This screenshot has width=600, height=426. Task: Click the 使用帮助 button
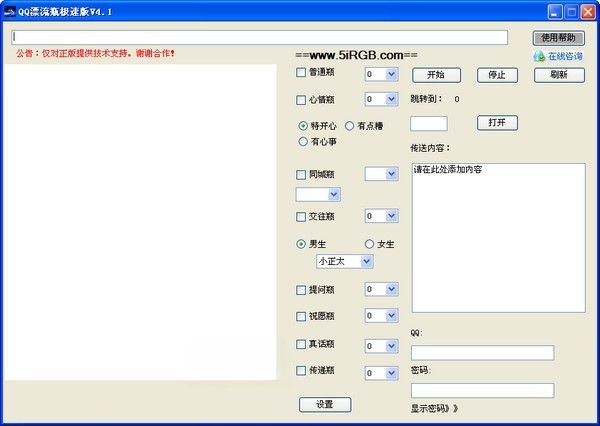[x=559, y=38]
